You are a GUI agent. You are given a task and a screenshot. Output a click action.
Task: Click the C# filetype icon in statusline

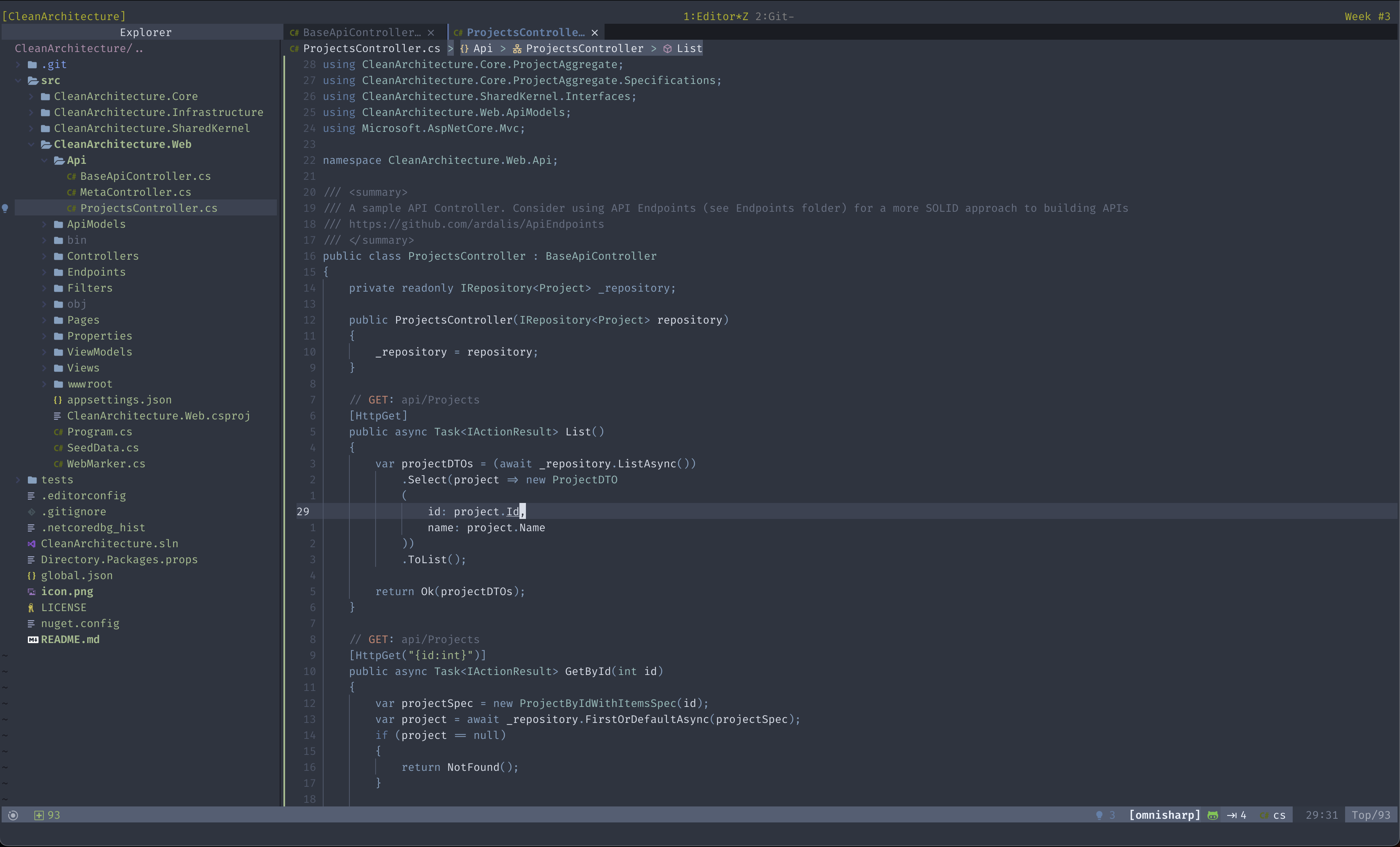tap(1264, 815)
